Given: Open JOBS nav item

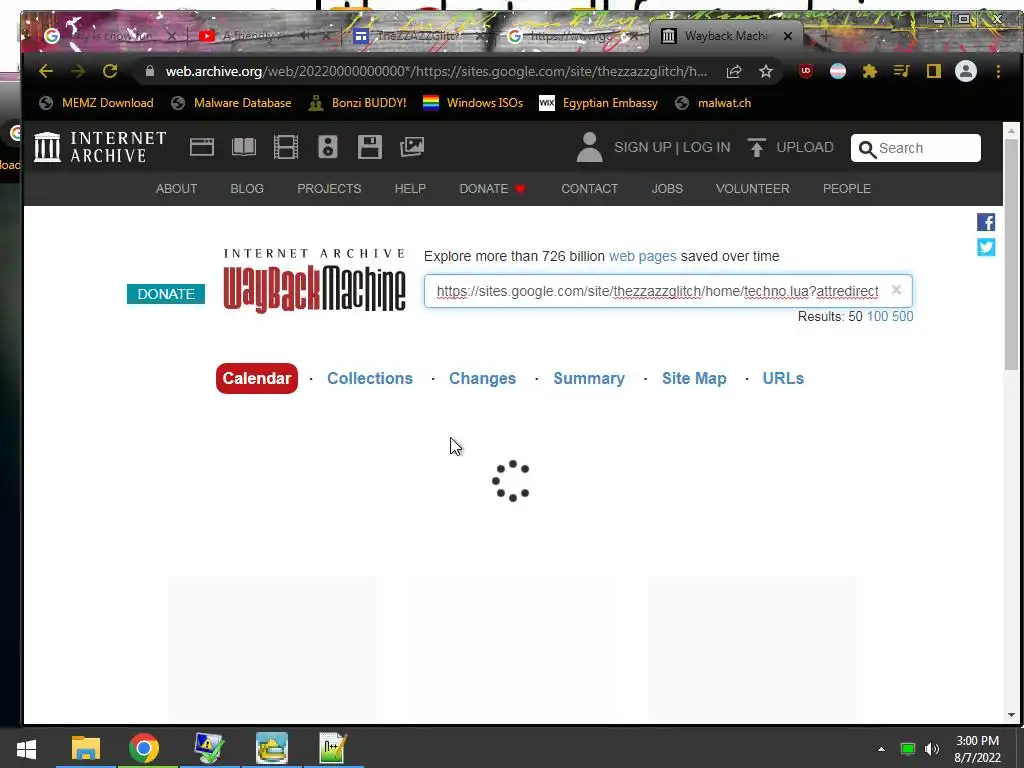Looking at the screenshot, I should tap(667, 189).
